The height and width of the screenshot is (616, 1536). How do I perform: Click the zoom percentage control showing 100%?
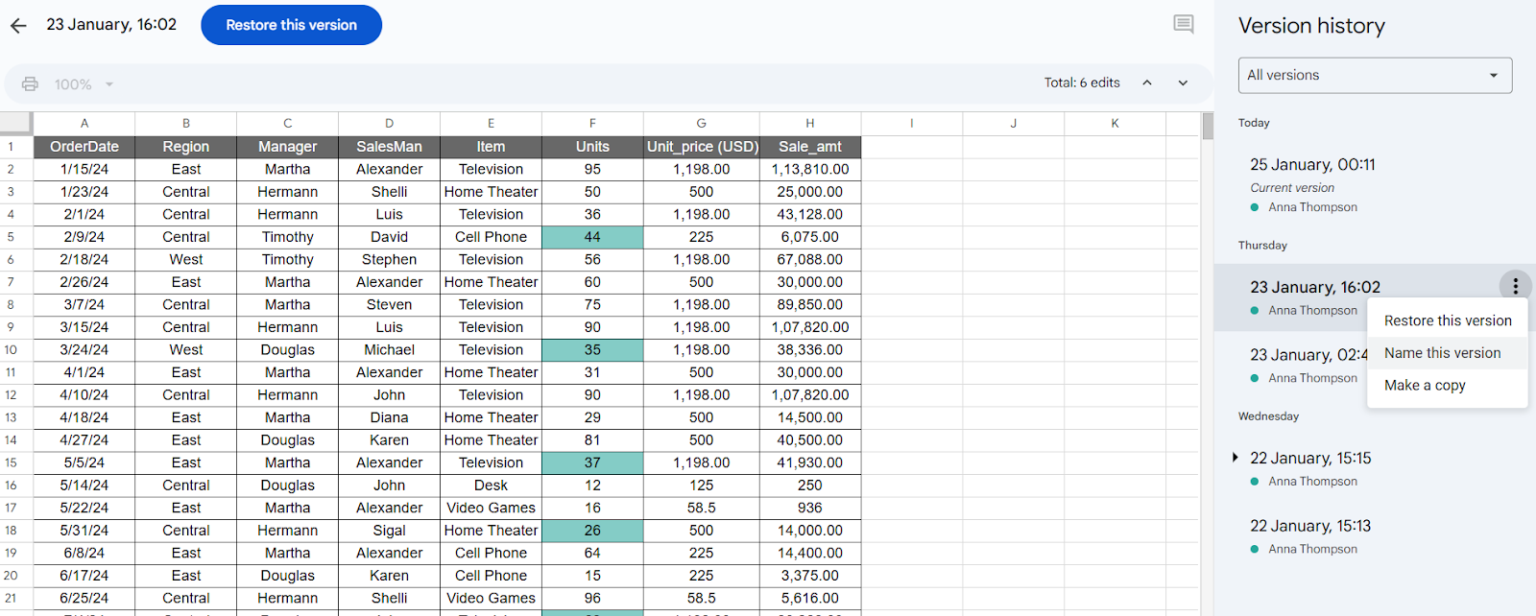pos(75,84)
